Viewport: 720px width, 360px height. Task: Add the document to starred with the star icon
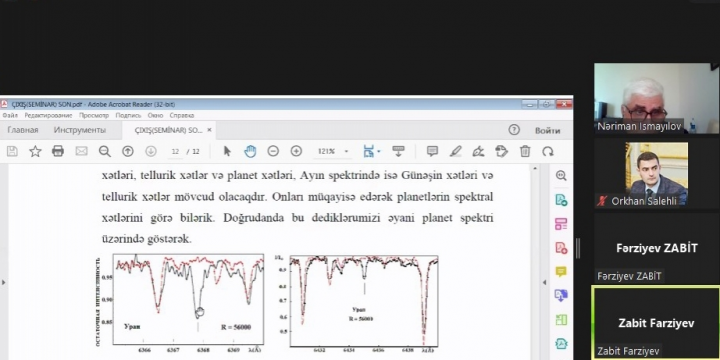(x=35, y=151)
